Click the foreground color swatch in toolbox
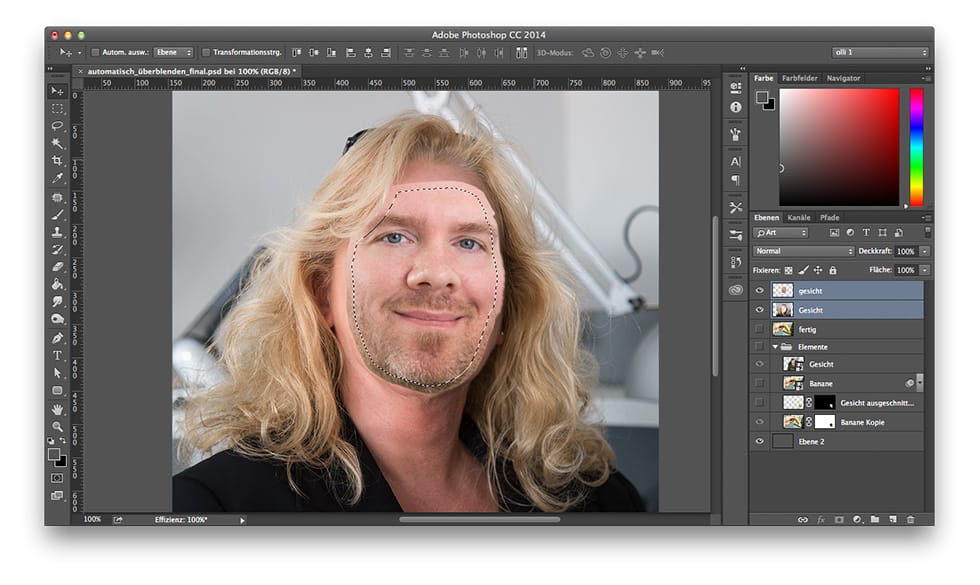Viewport: 980px width, 585px height. tap(54, 454)
